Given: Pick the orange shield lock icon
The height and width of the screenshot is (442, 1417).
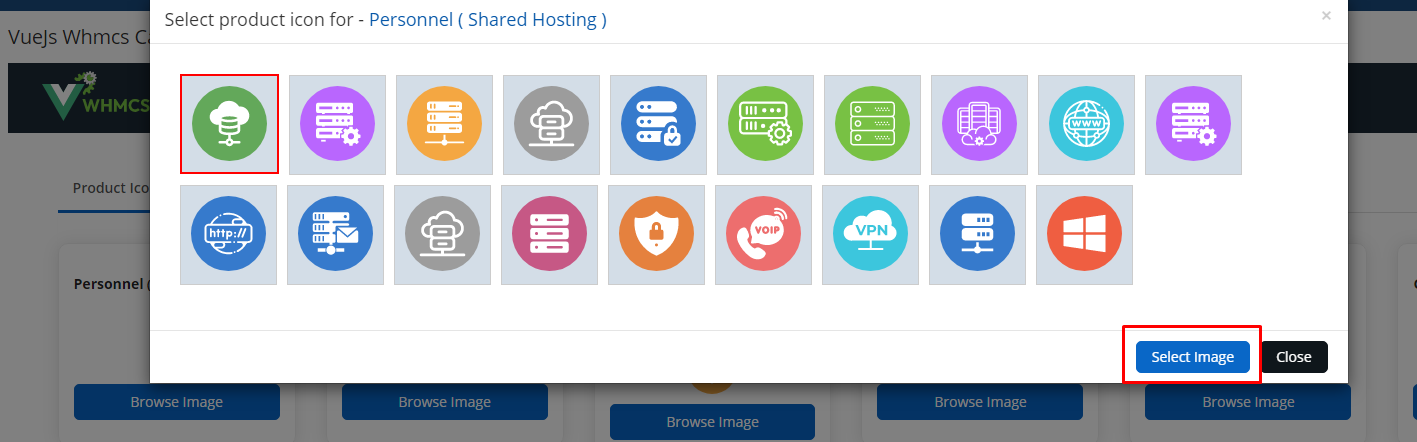Looking at the screenshot, I should pyautogui.click(x=657, y=235).
